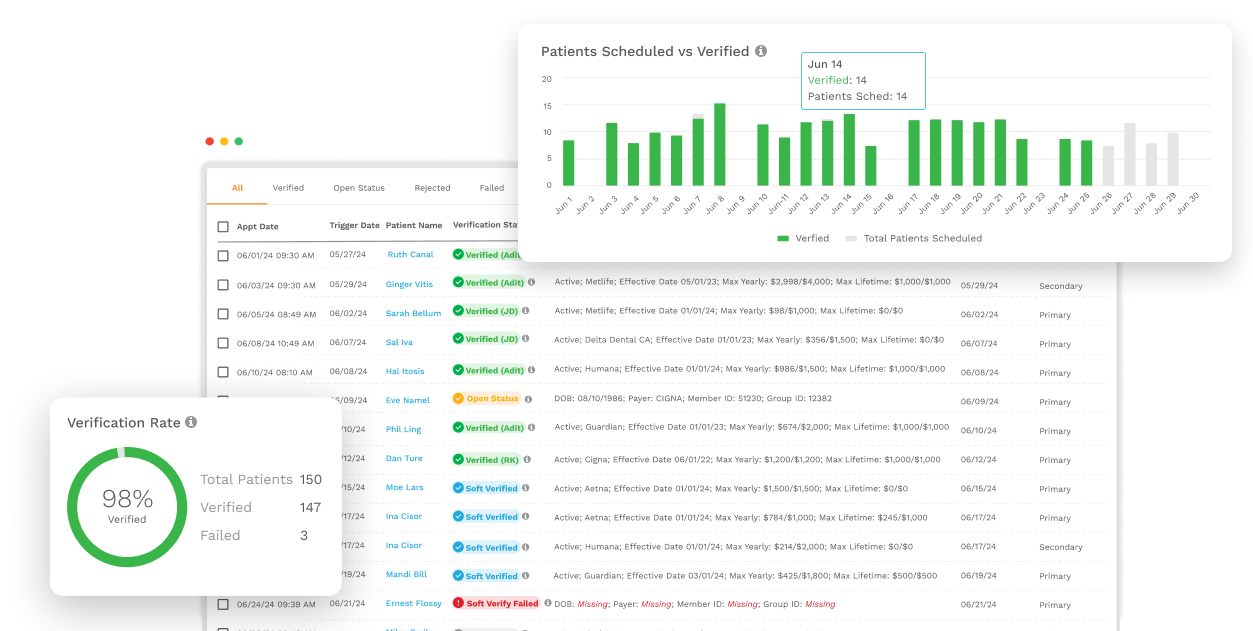Open the Rejected tab
Viewport: 1253px width, 631px height.
[432, 188]
